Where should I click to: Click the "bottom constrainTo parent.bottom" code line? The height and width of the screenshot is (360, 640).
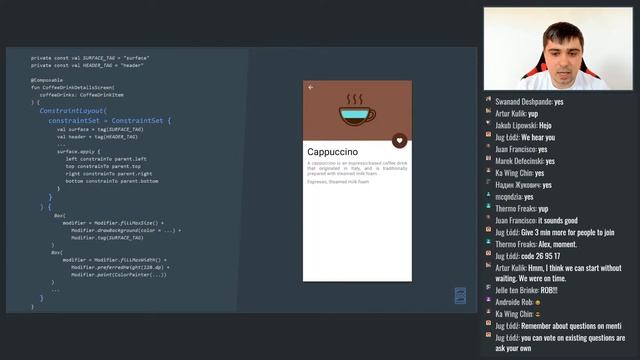pyautogui.click(x=112, y=181)
